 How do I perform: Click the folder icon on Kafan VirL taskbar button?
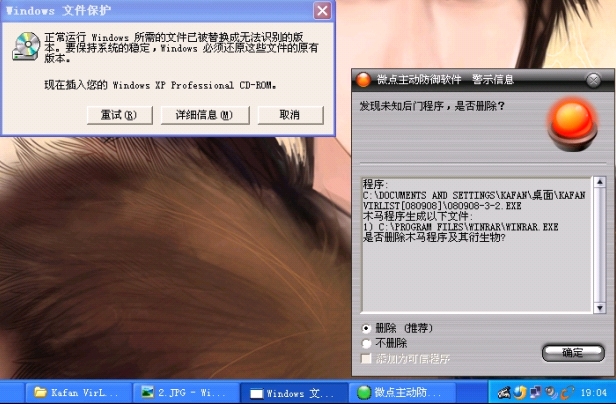(x=40, y=392)
